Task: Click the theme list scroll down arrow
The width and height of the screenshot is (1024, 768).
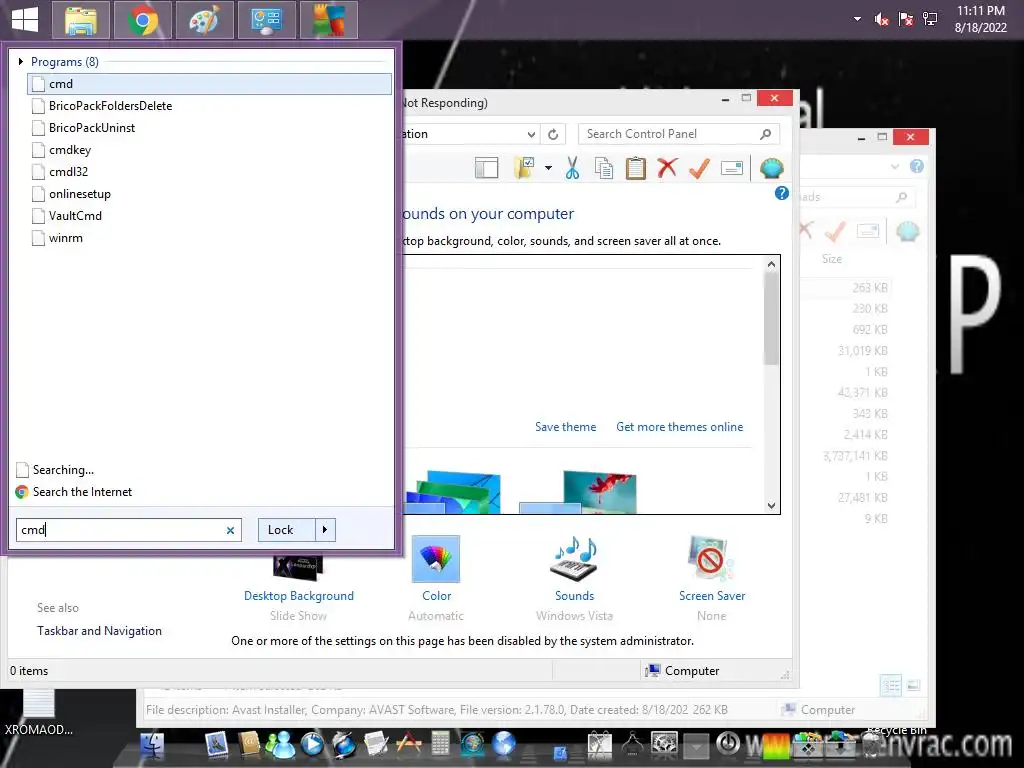Action: point(771,505)
